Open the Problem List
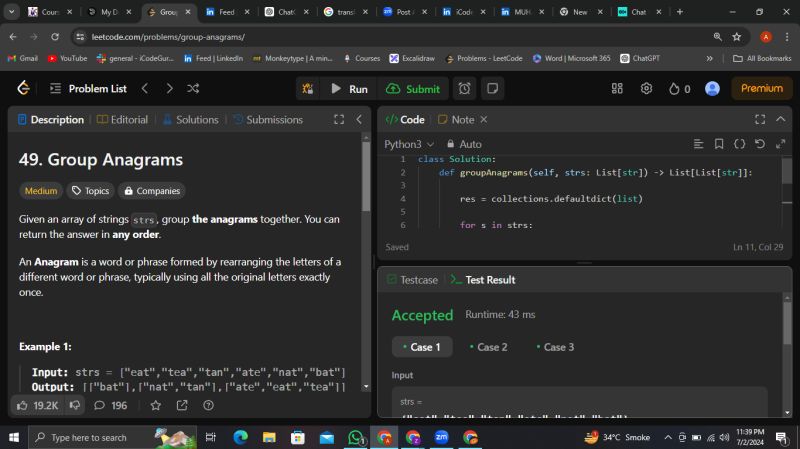The image size is (800, 449). tap(88, 89)
